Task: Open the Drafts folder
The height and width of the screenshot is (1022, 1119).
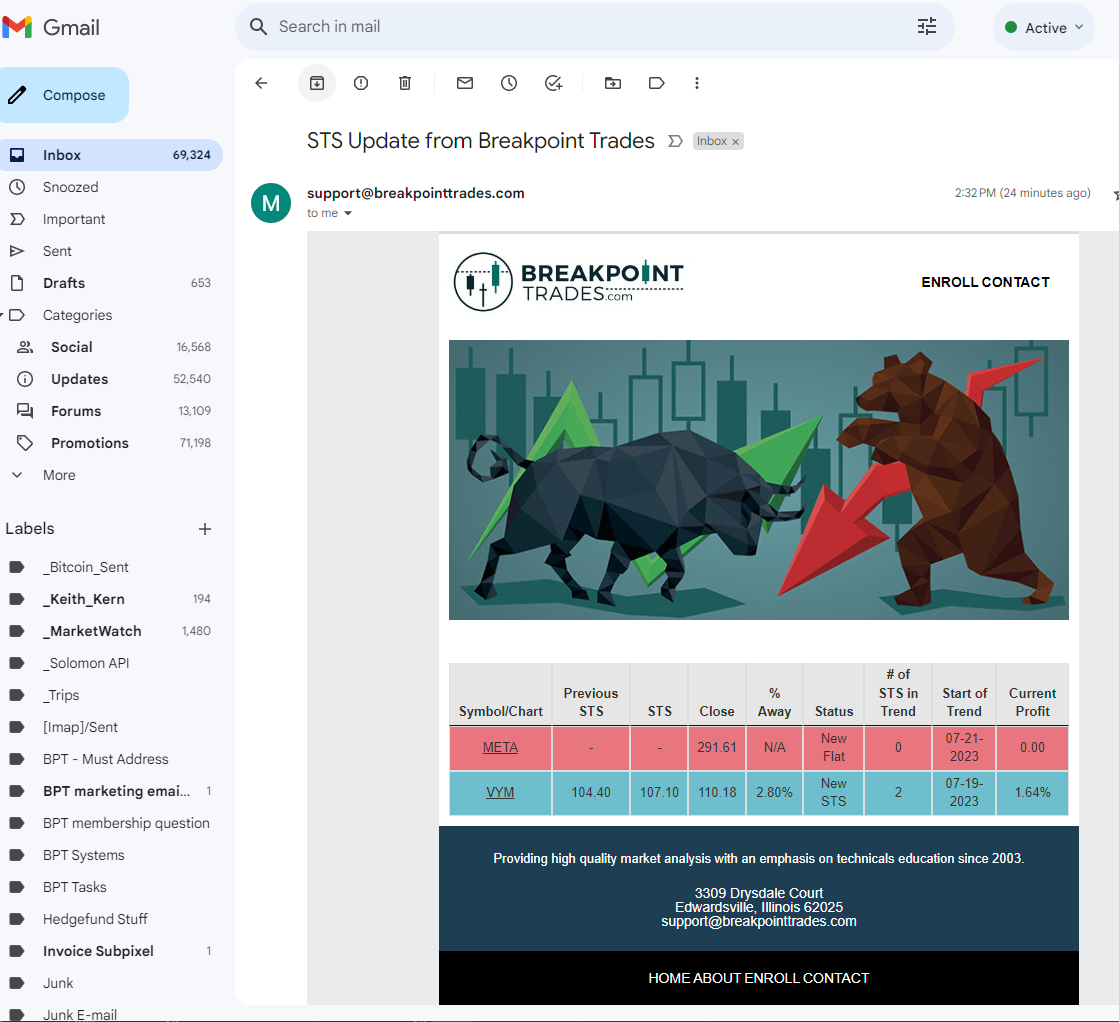Action: [64, 283]
